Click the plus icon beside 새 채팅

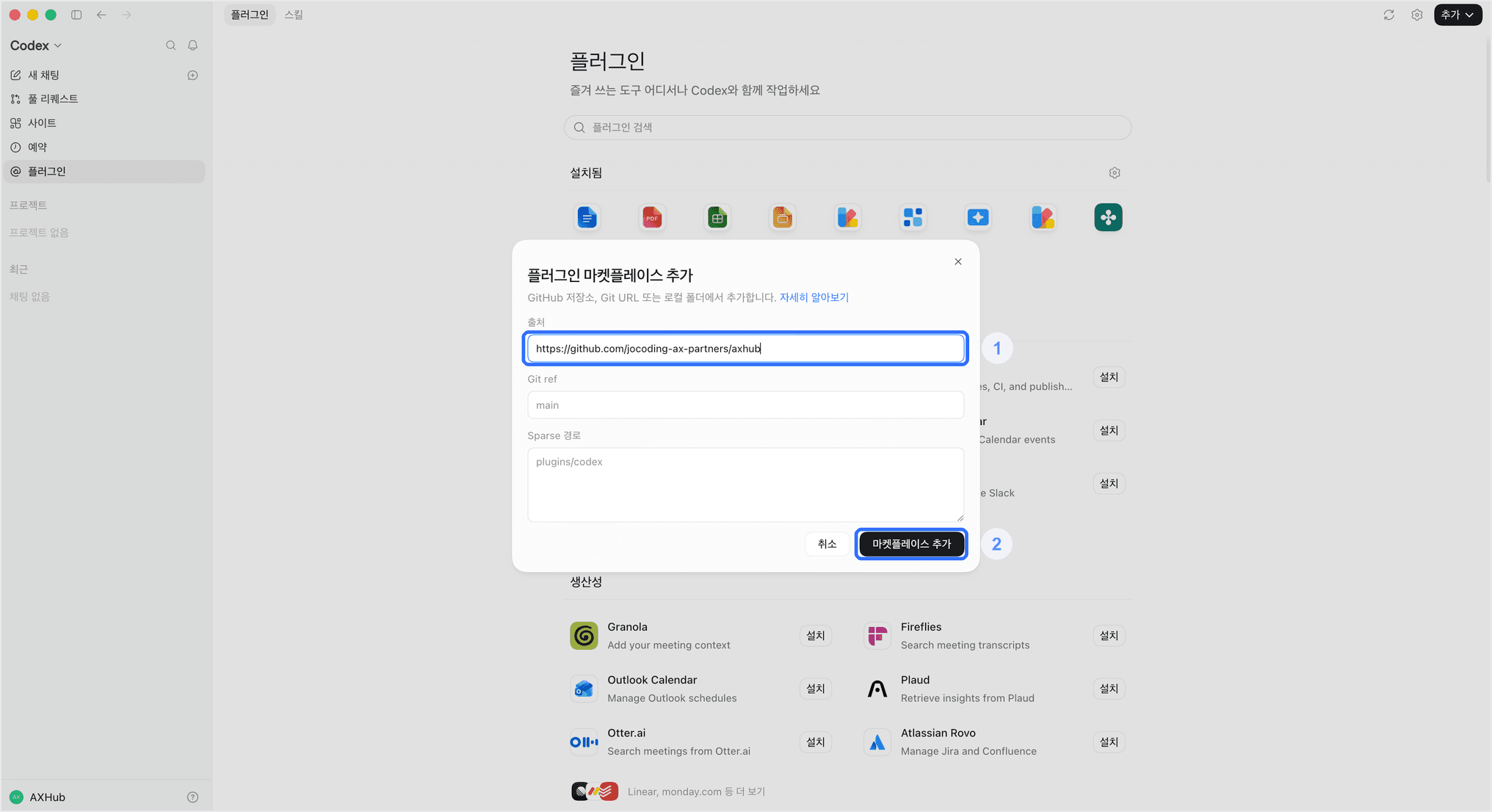(193, 75)
